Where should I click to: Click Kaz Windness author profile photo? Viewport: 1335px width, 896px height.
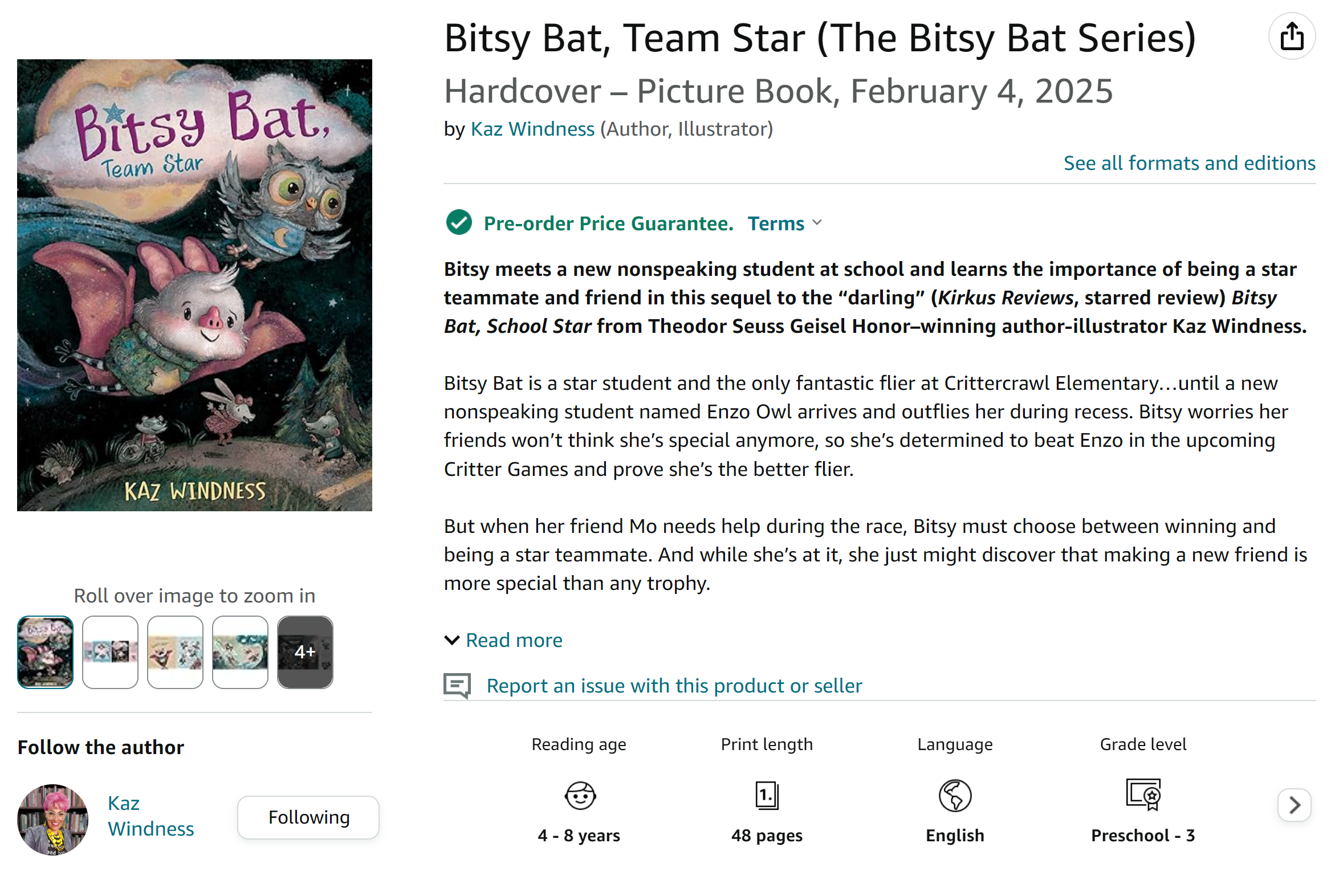point(53,819)
